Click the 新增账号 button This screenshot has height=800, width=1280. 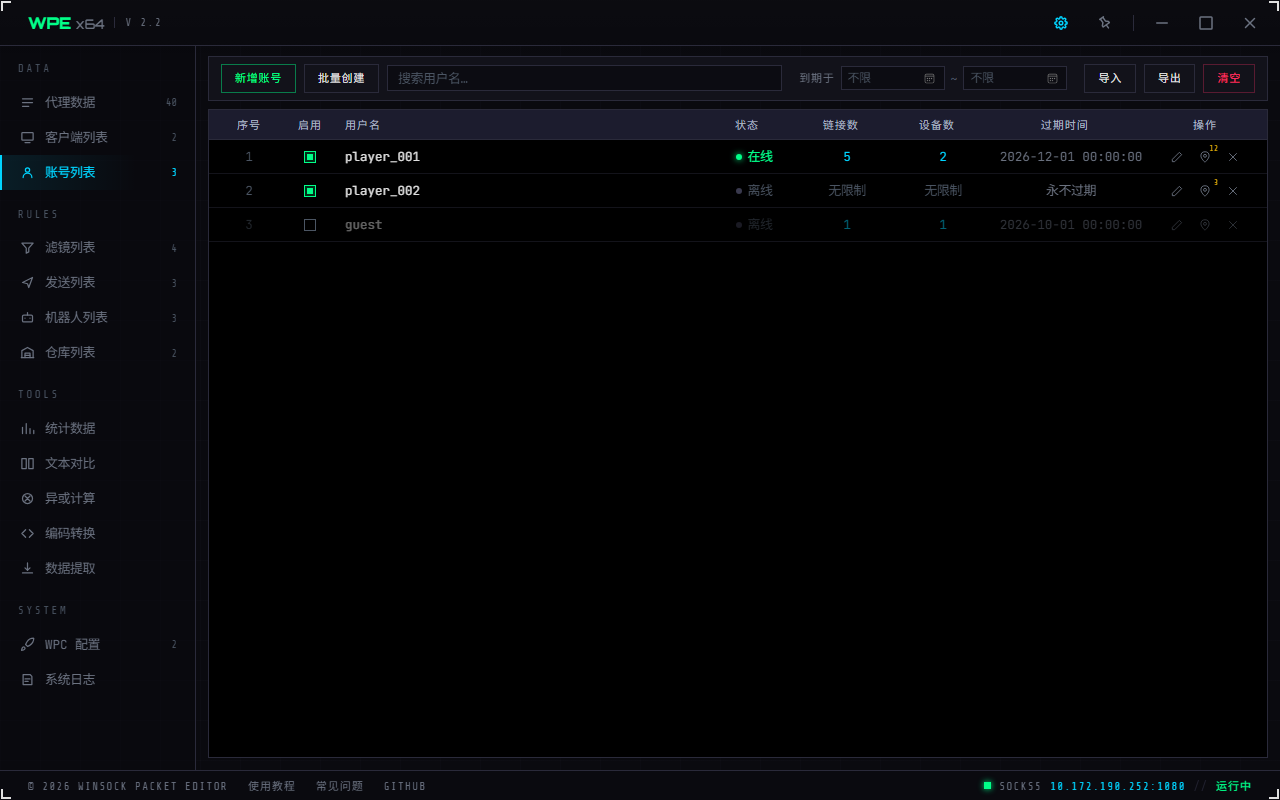point(258,78)
